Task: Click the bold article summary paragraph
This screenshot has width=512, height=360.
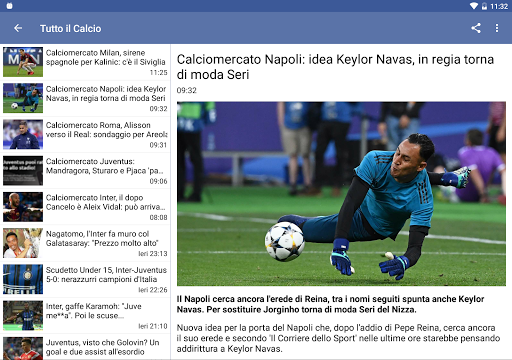Action: pos(330,304)
